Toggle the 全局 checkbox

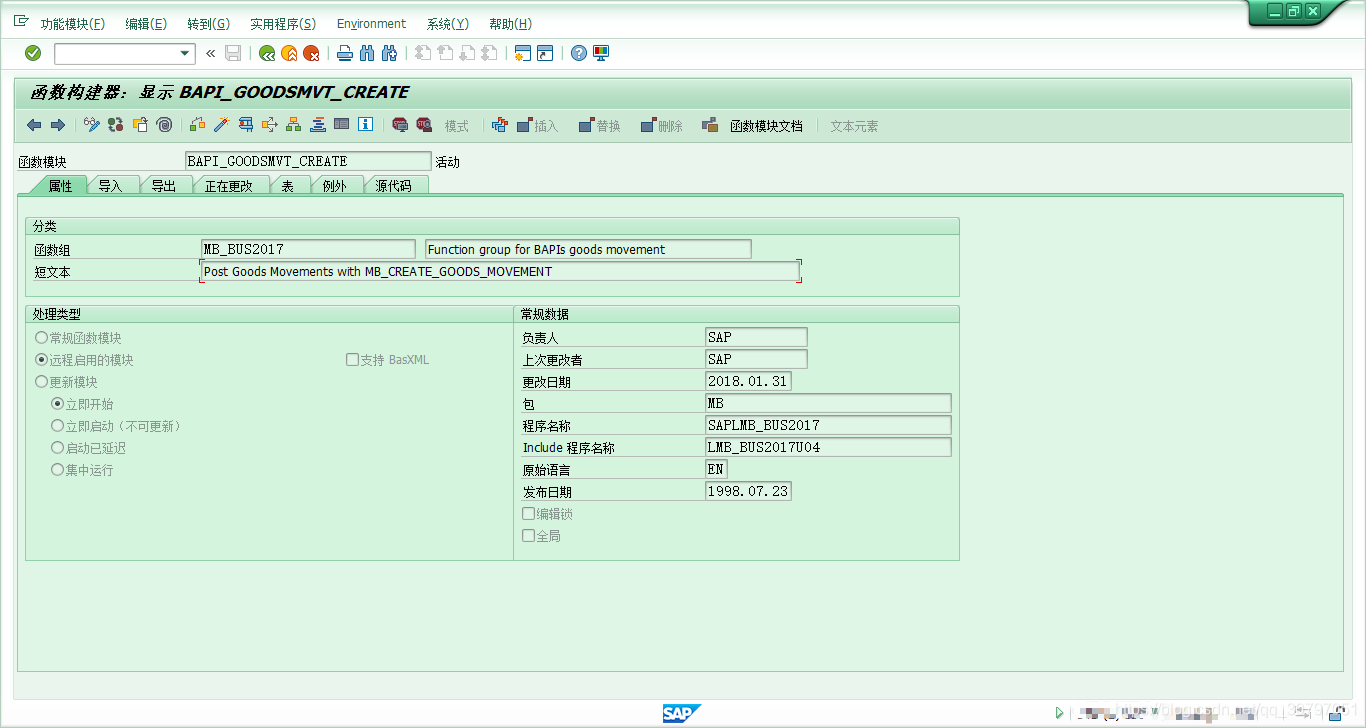click(x=528, y=536)
